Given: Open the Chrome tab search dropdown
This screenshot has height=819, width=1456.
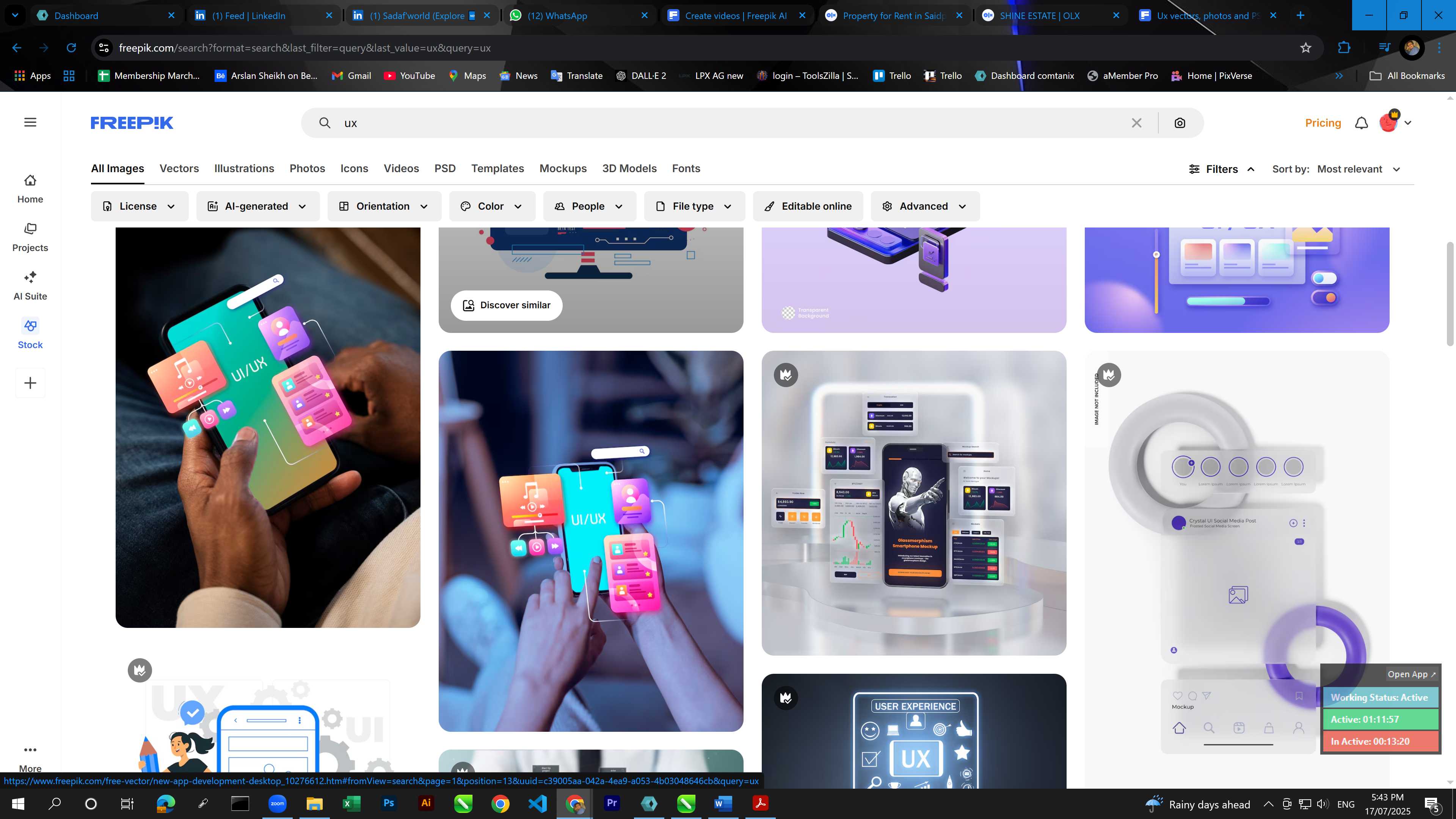Looking at the screenshot, I should pyautogui.click(x=15, y=15).
